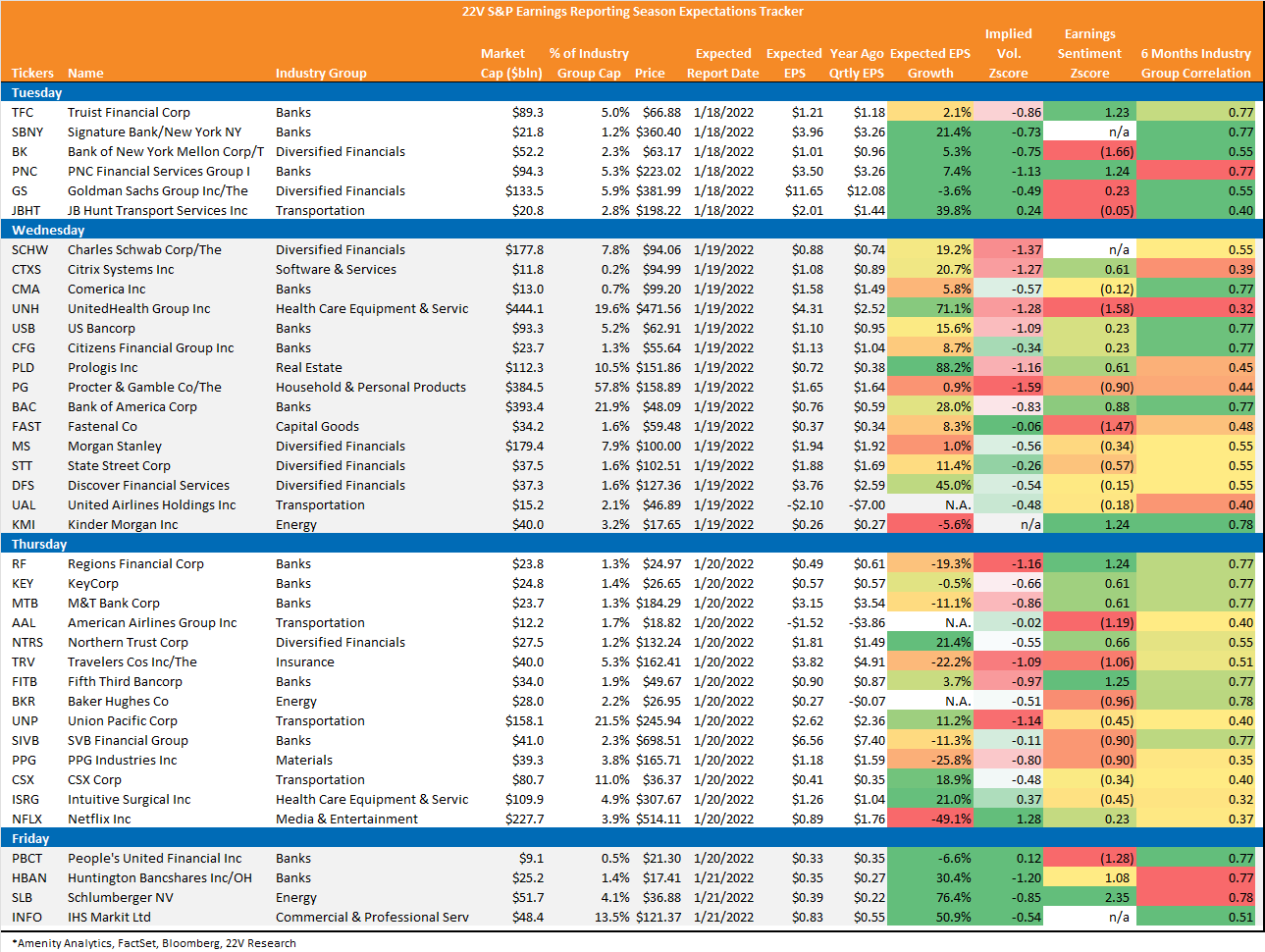
Task: Select Travelers Cos Inc/The name cell
Action: pos(132,661)
